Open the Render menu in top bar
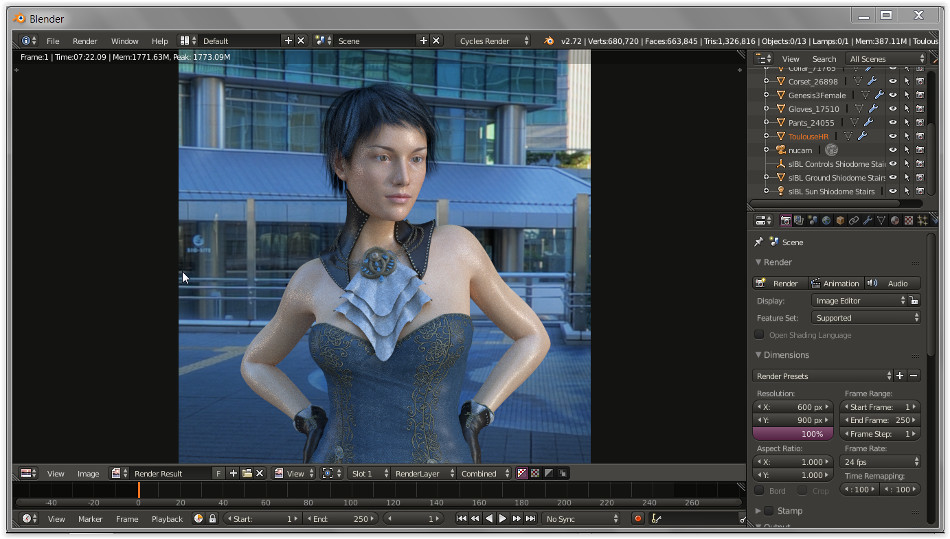Image resolution: width=950 pixels, height=539 pixels. tap(85, 41)
